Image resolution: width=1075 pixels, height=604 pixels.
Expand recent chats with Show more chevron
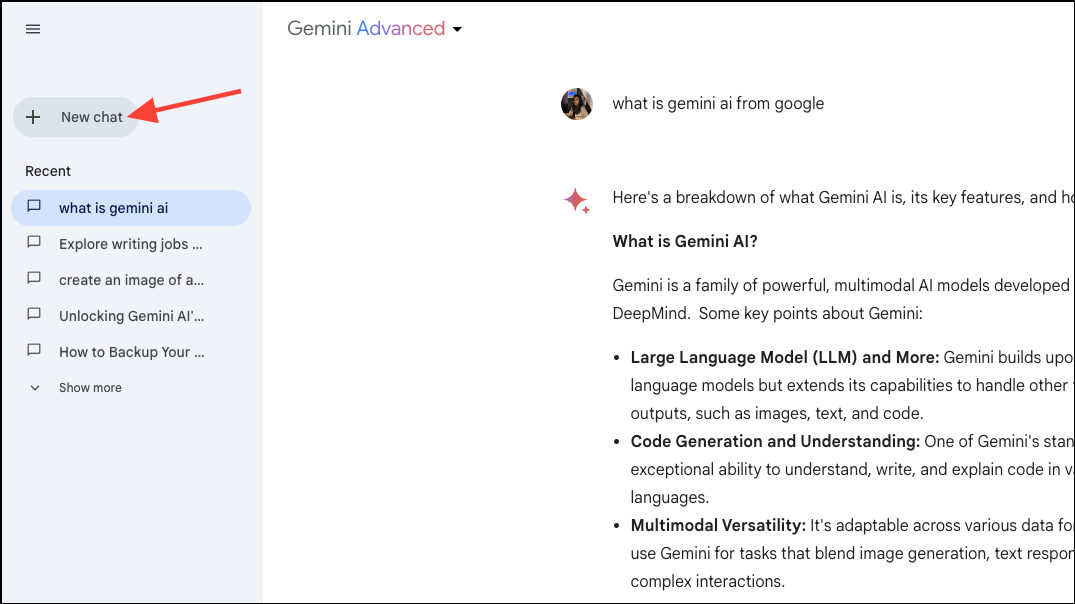click(35, 388)
